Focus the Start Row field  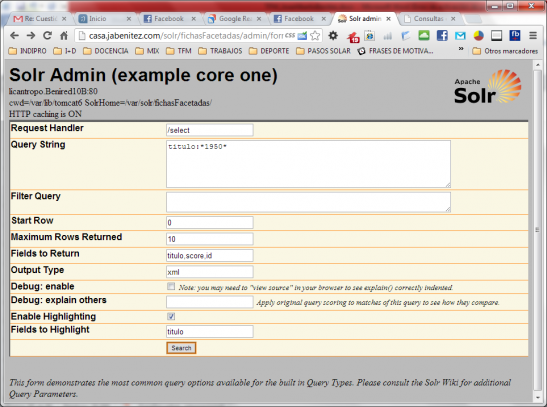pyautogui.click(x=210, y=223)
